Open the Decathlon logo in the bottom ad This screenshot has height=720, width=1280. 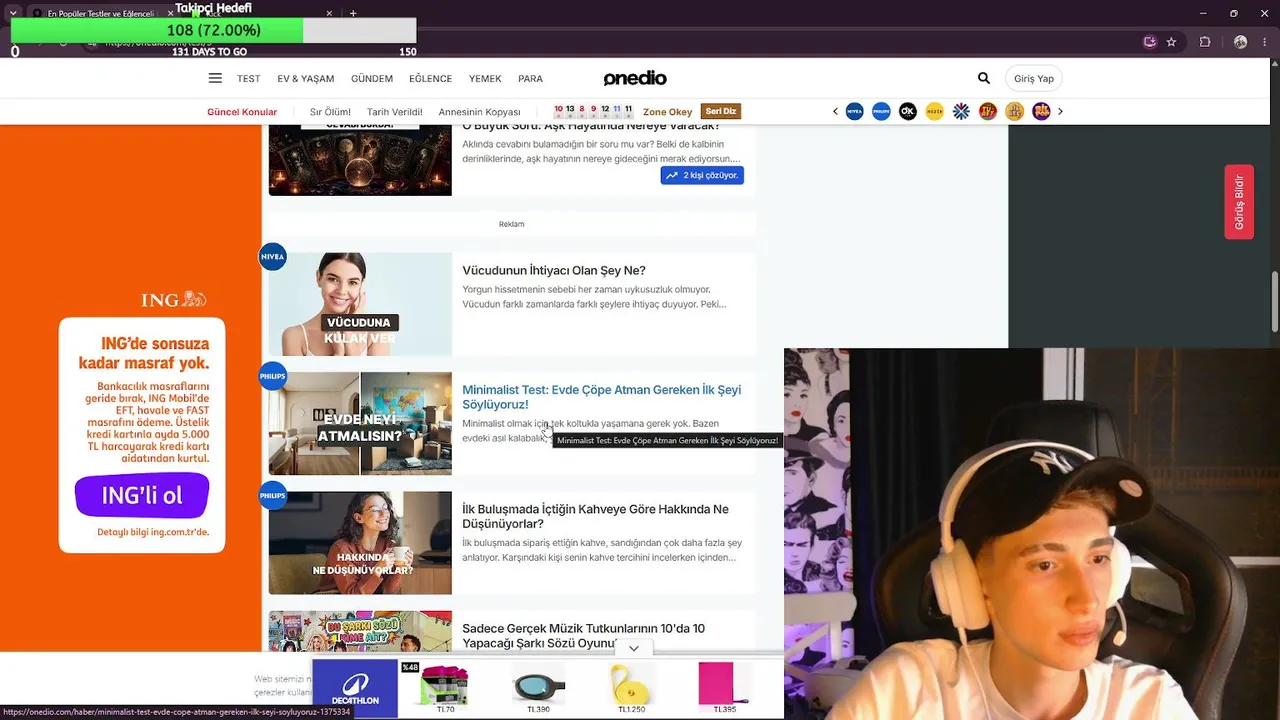355,688
